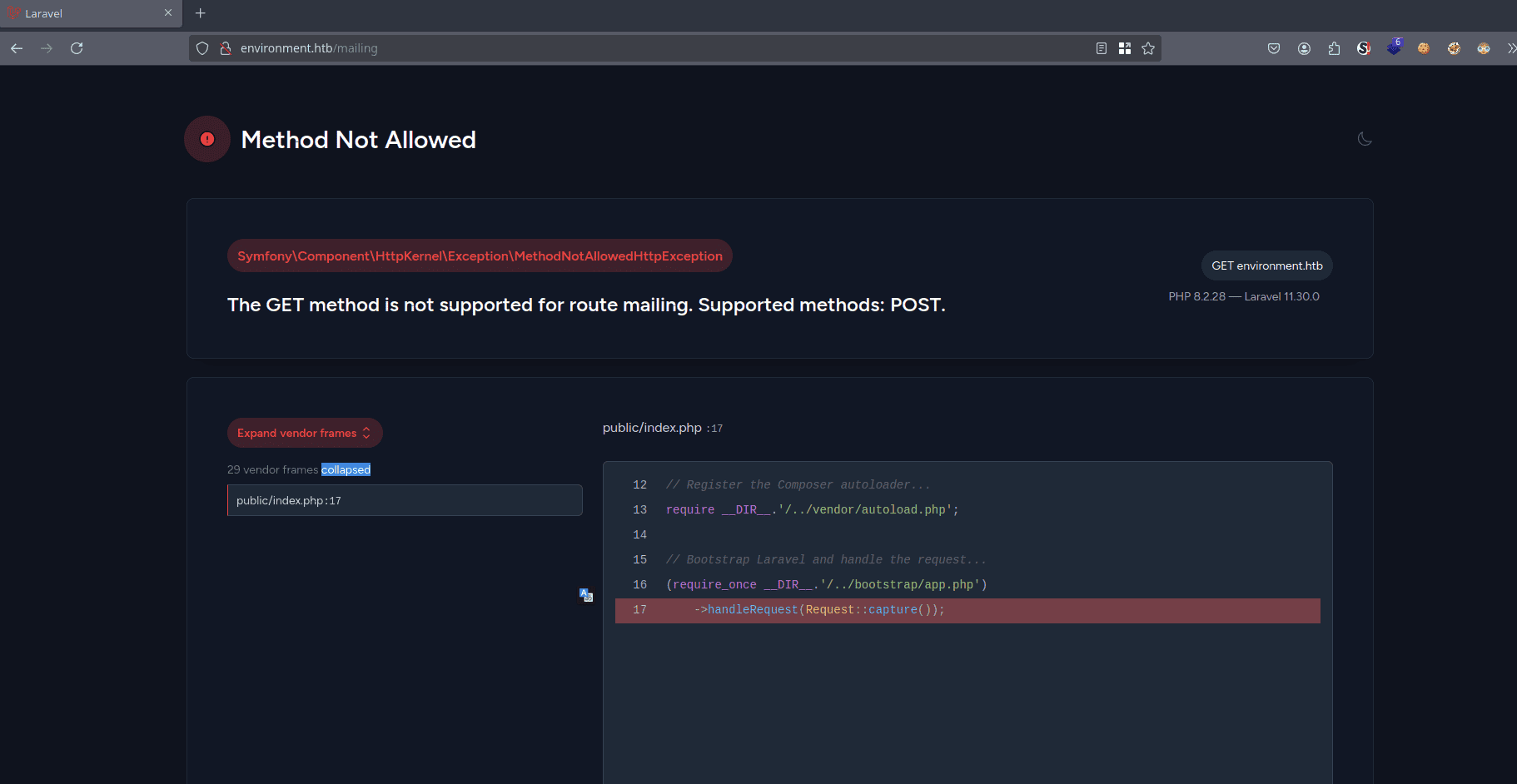Click the insecure connection lock icon
The height and width of the screenshot is (784, 1517).
225,48
